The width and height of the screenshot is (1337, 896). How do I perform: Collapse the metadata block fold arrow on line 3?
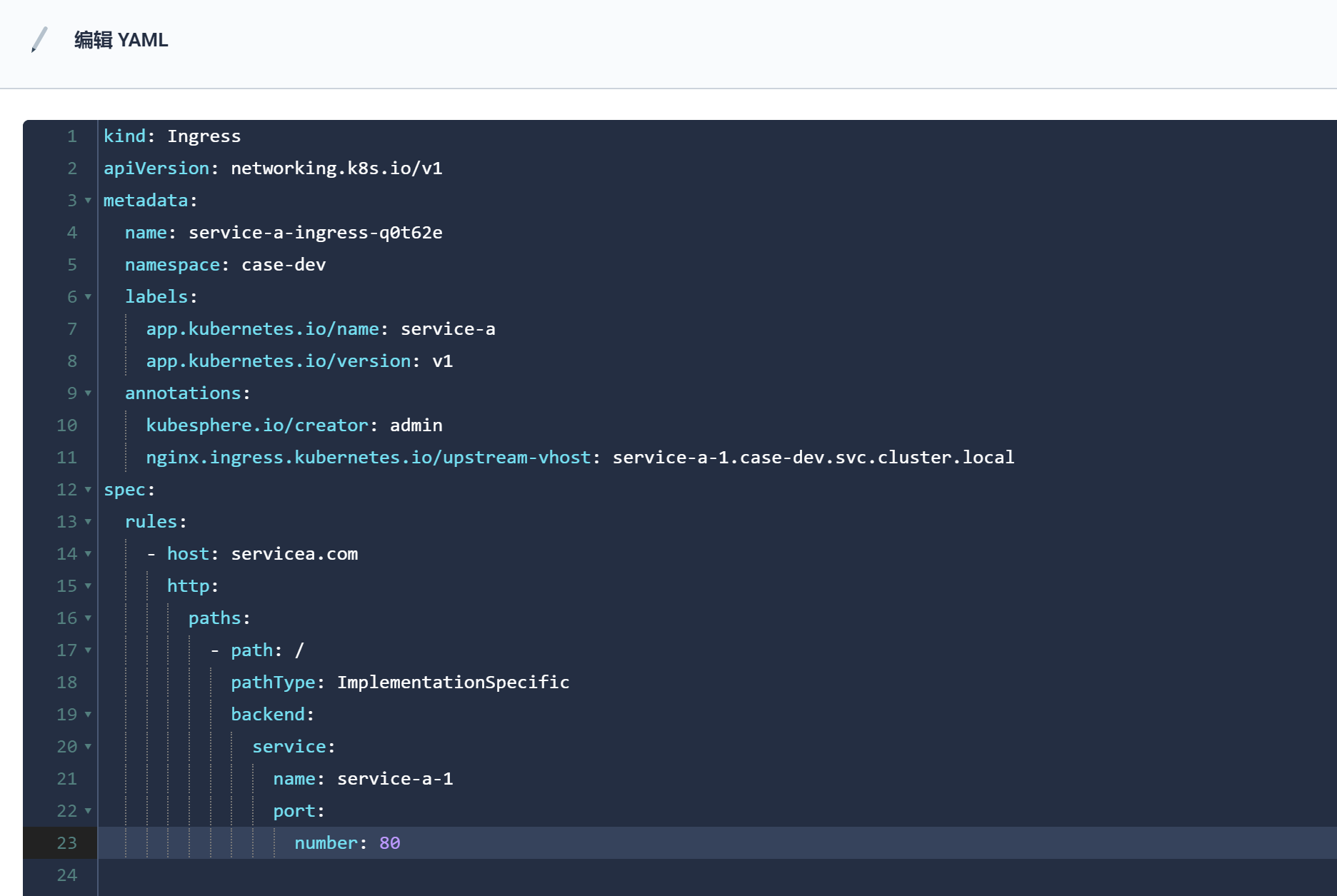[88, 201]
